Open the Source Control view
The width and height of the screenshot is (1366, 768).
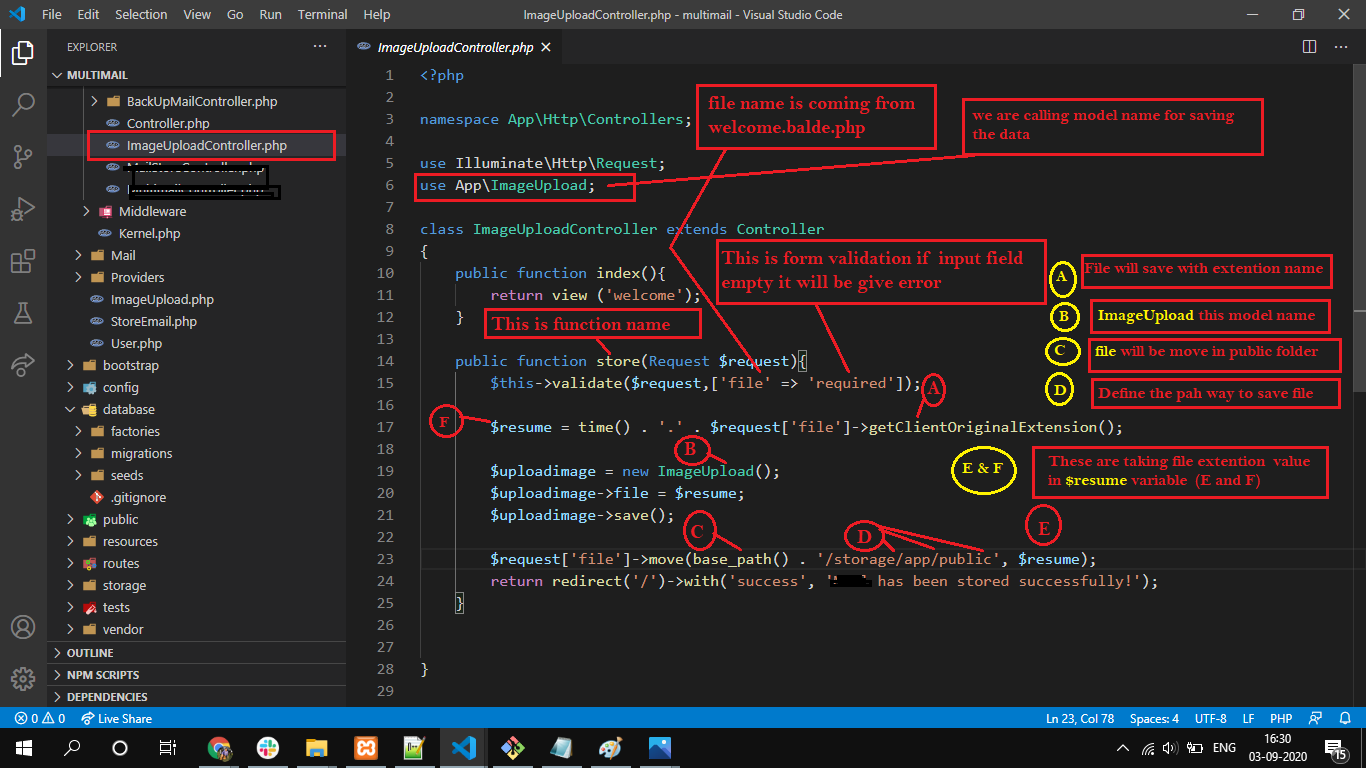click(22, 156)
